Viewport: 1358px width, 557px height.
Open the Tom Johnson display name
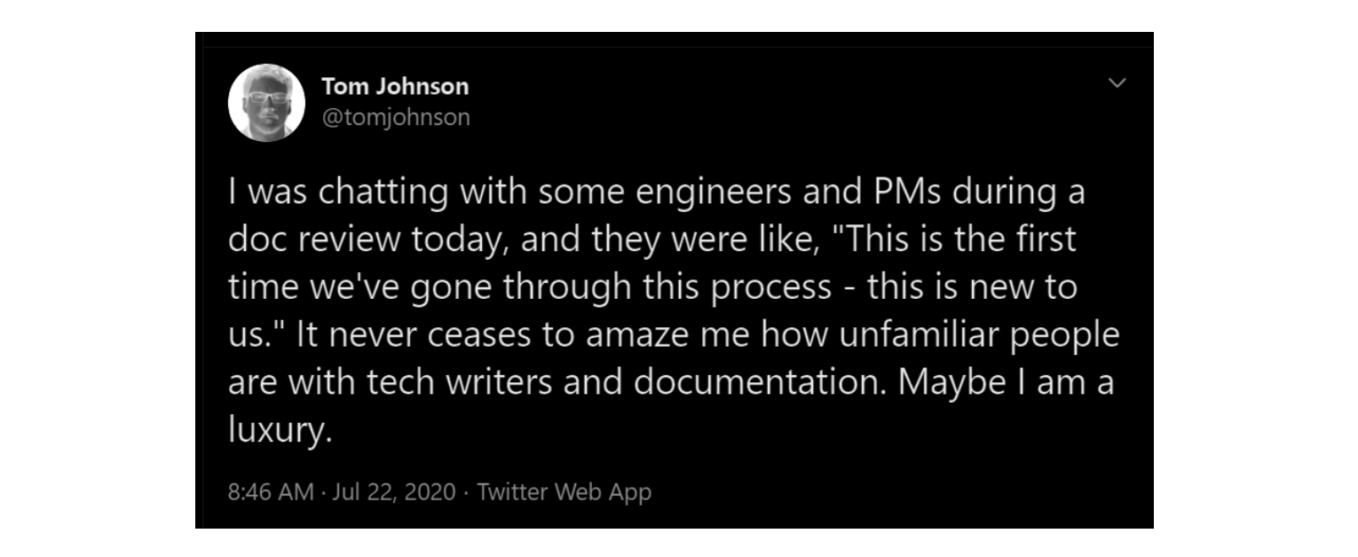(x=395, y=87)
